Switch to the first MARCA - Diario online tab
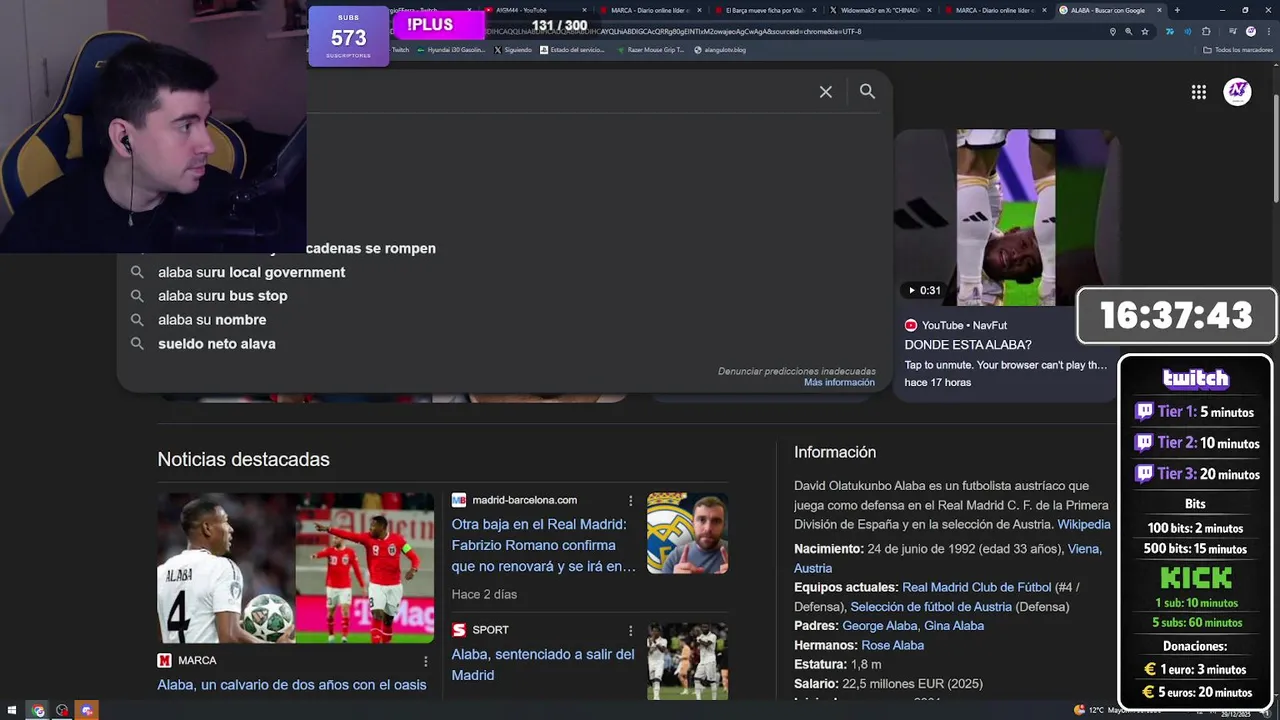The image size is (1280, 720). click(x=651, y=10)
